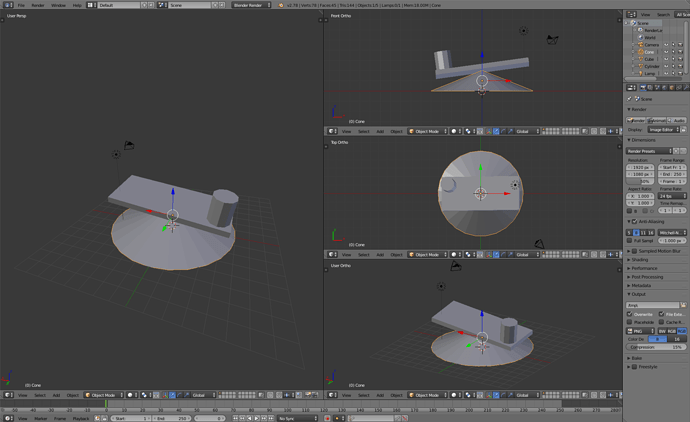This screenshot has height=422, width=690.
Task: Select Cube in the outliner
Action: 649,59
